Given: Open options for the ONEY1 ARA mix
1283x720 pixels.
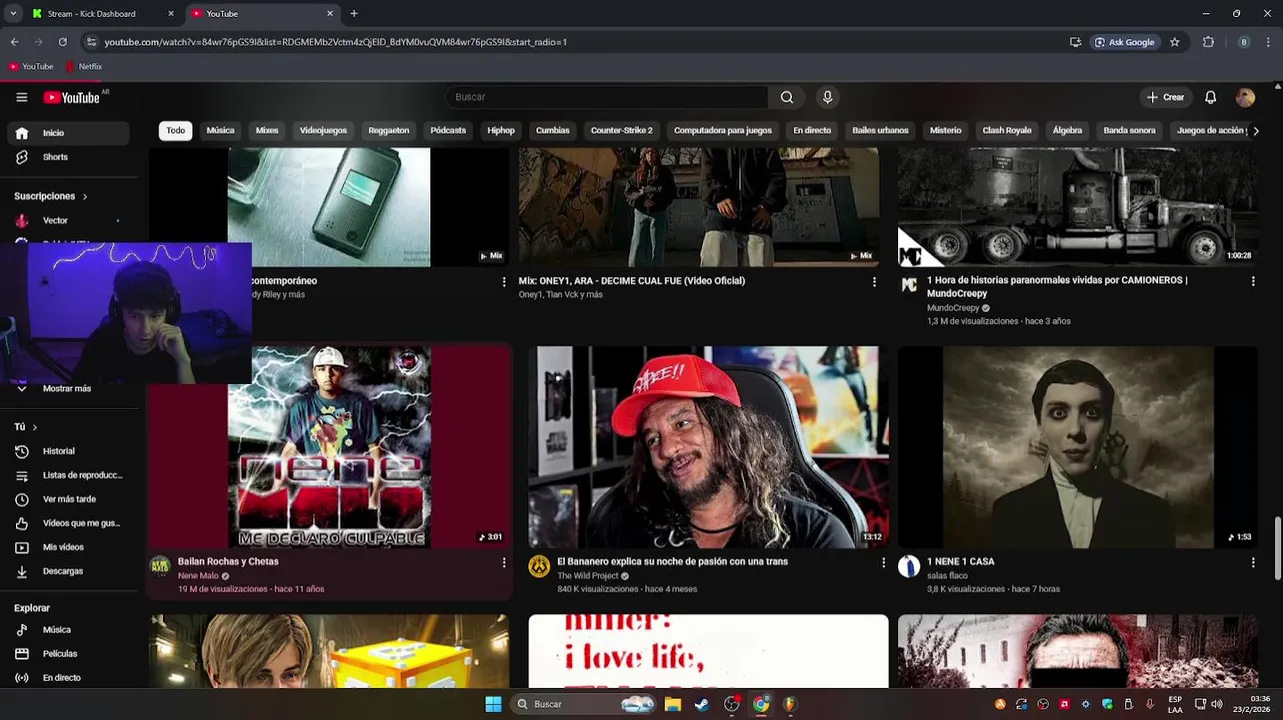Looking at the screenshot, I should (x=874, y=282).
